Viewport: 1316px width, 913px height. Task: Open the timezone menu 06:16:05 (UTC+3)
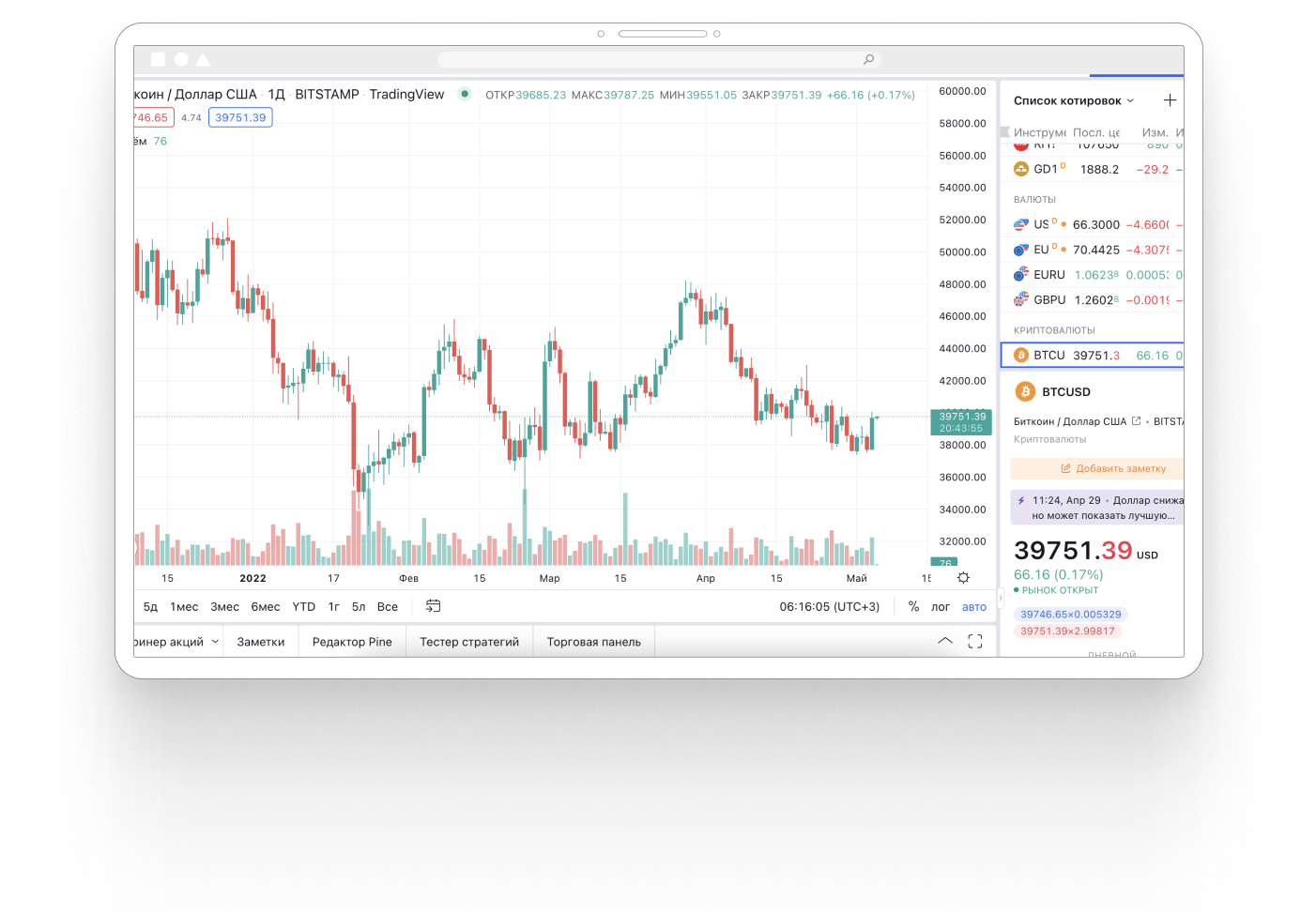click(x=830, y=607)
